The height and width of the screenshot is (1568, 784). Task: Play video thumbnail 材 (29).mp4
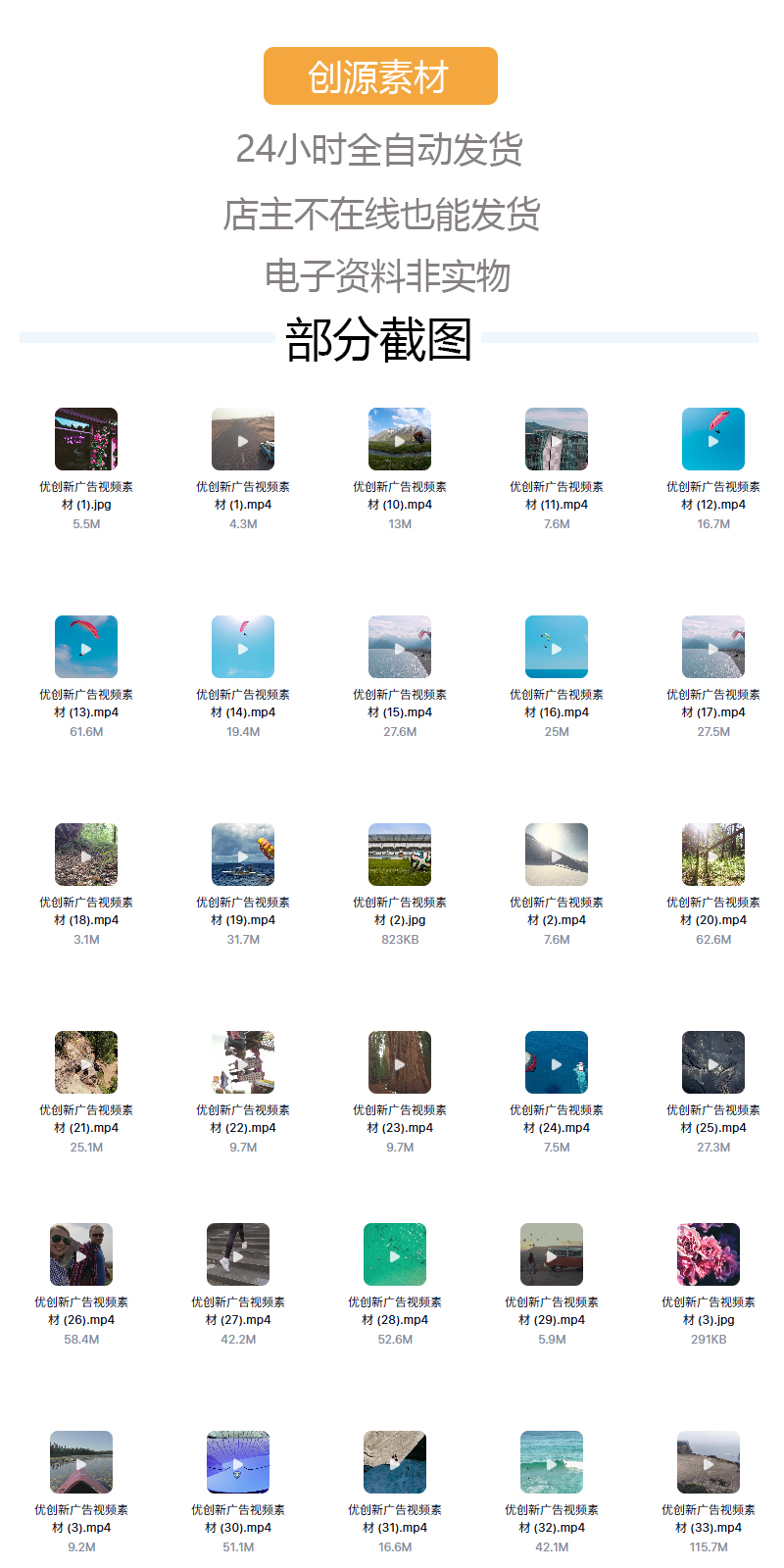coord(552,1254)
